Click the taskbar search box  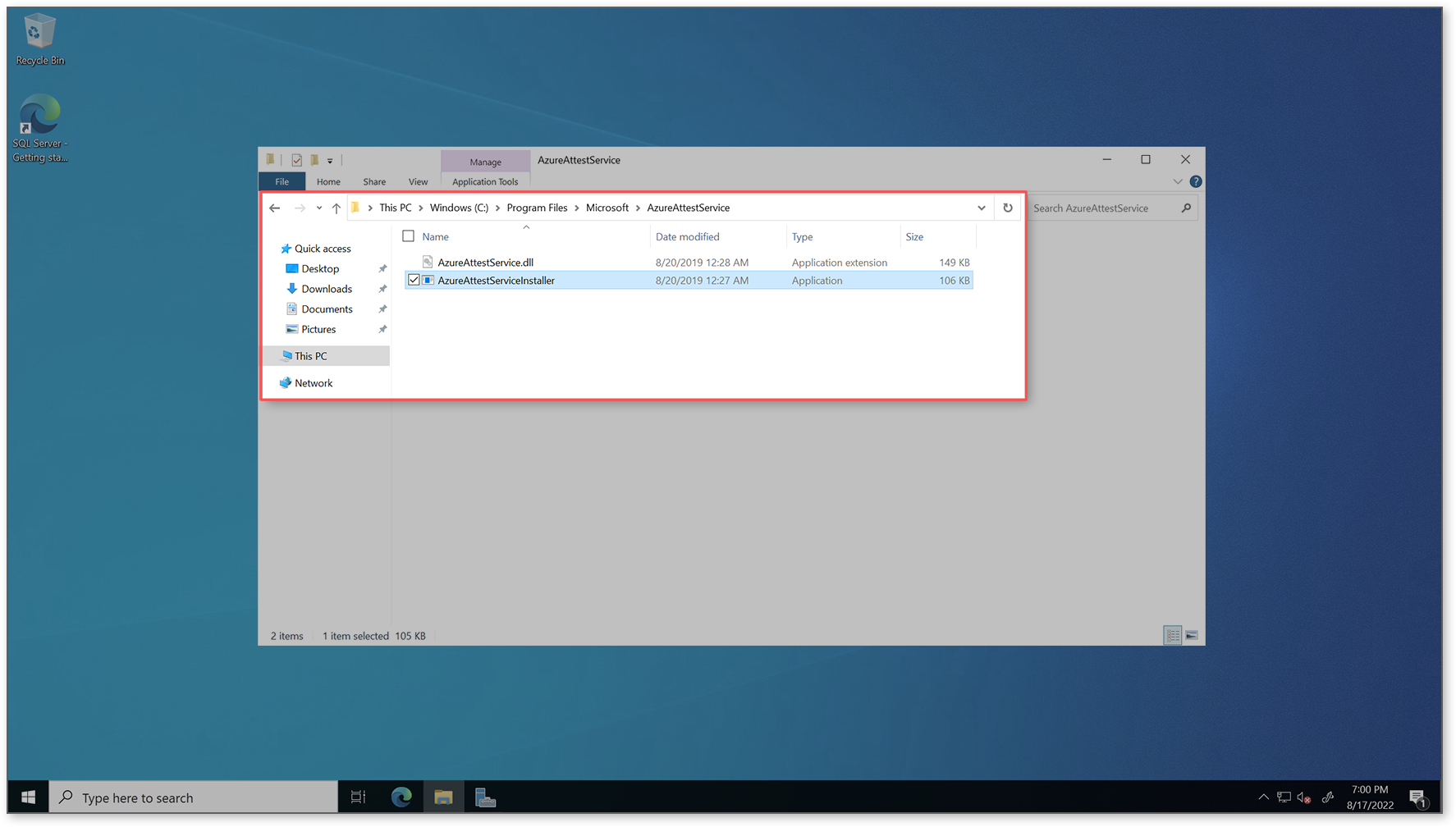pos(194,797)
